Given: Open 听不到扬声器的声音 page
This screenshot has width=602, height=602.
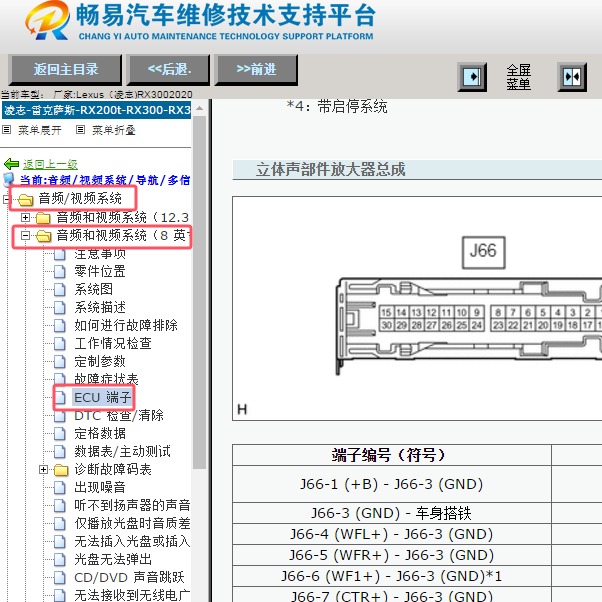Looking at the screenshot, I should click(x=132, y=506).
